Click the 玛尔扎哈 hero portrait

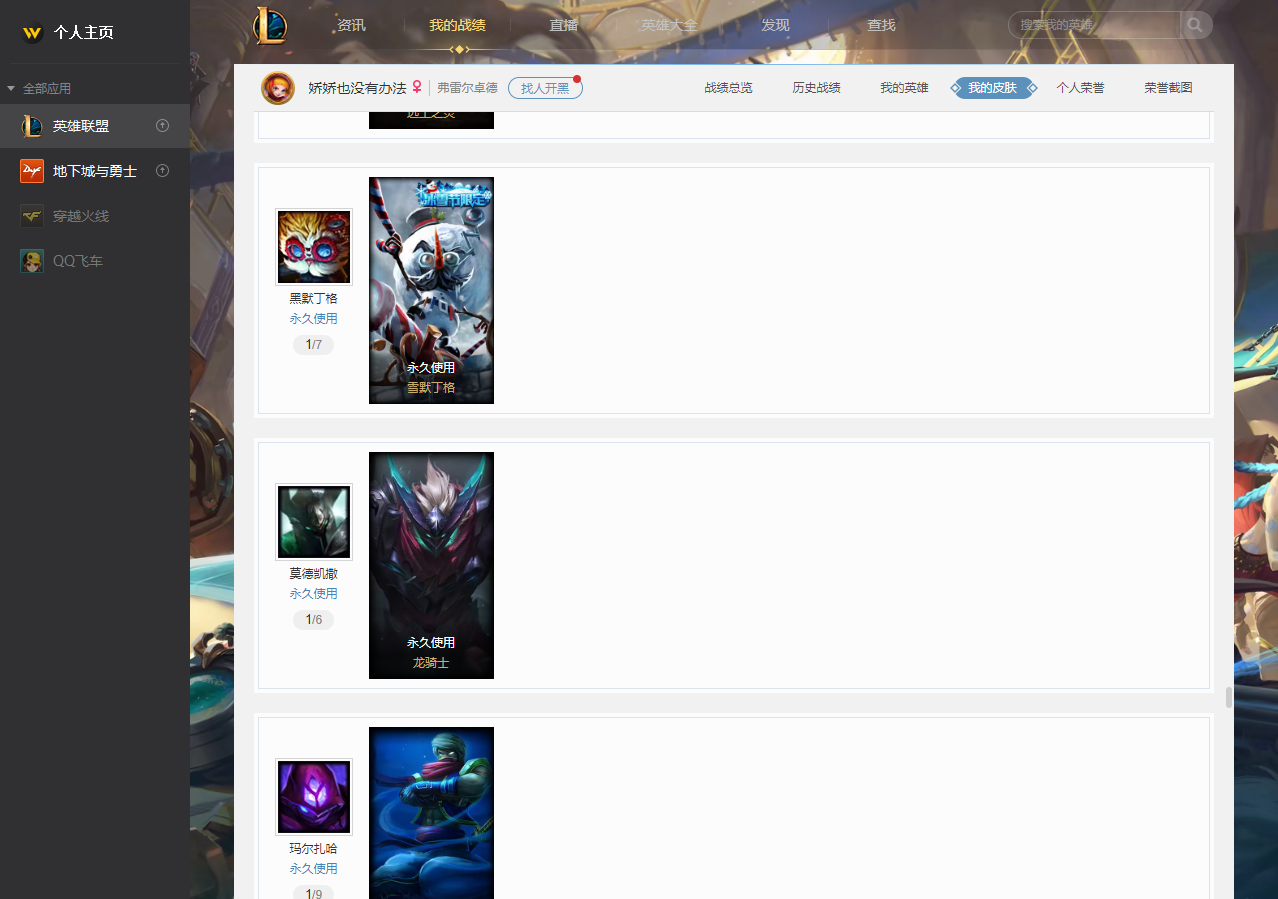click(314, 797)
